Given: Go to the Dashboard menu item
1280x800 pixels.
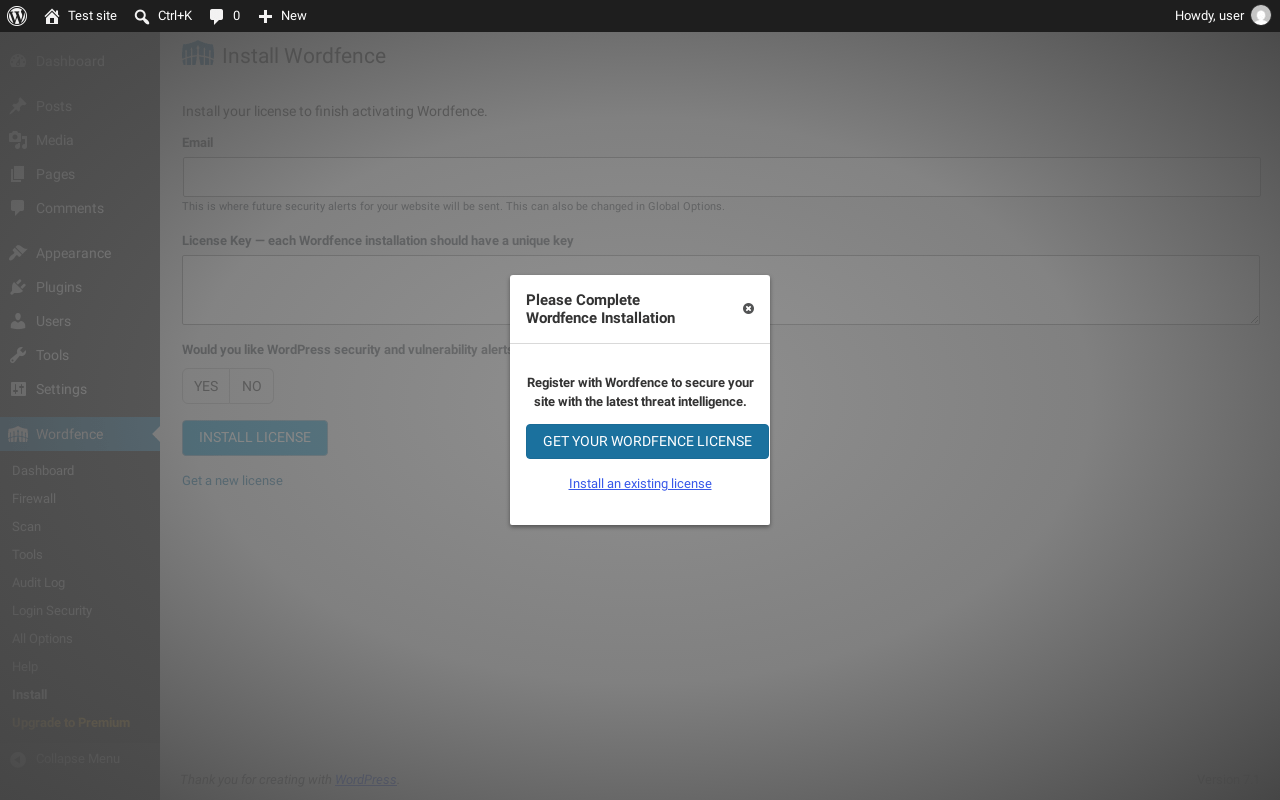Looking at the screenshot, I should click(80, 61).
